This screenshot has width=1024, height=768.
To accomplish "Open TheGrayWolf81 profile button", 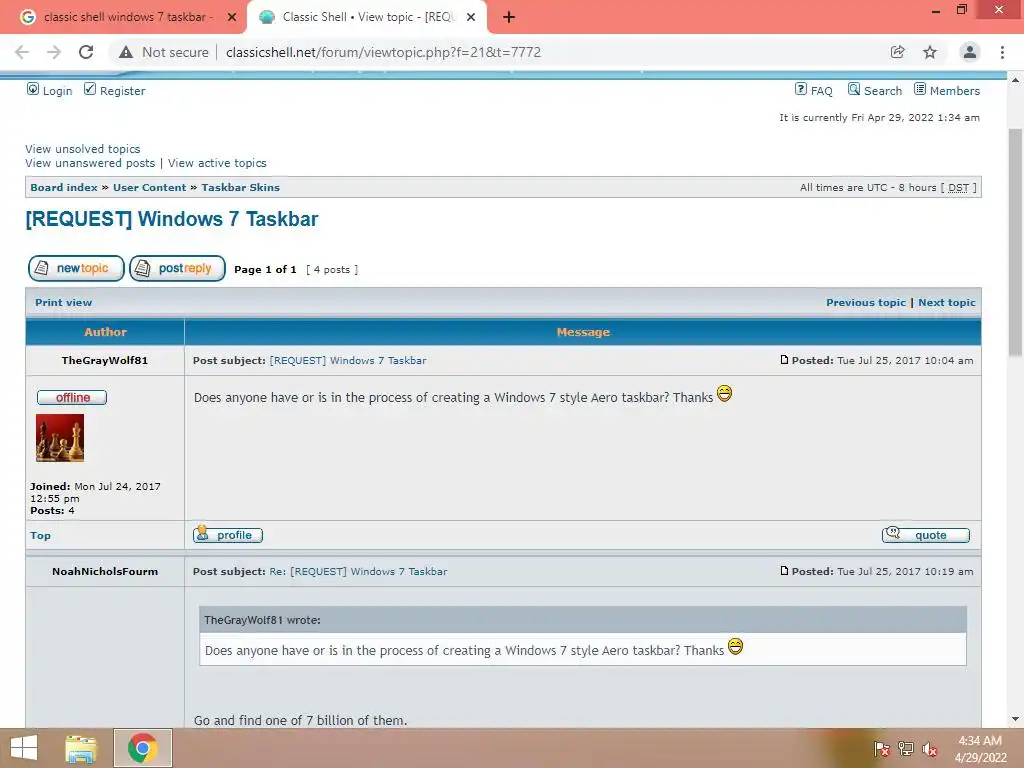I will coord(228,535).
